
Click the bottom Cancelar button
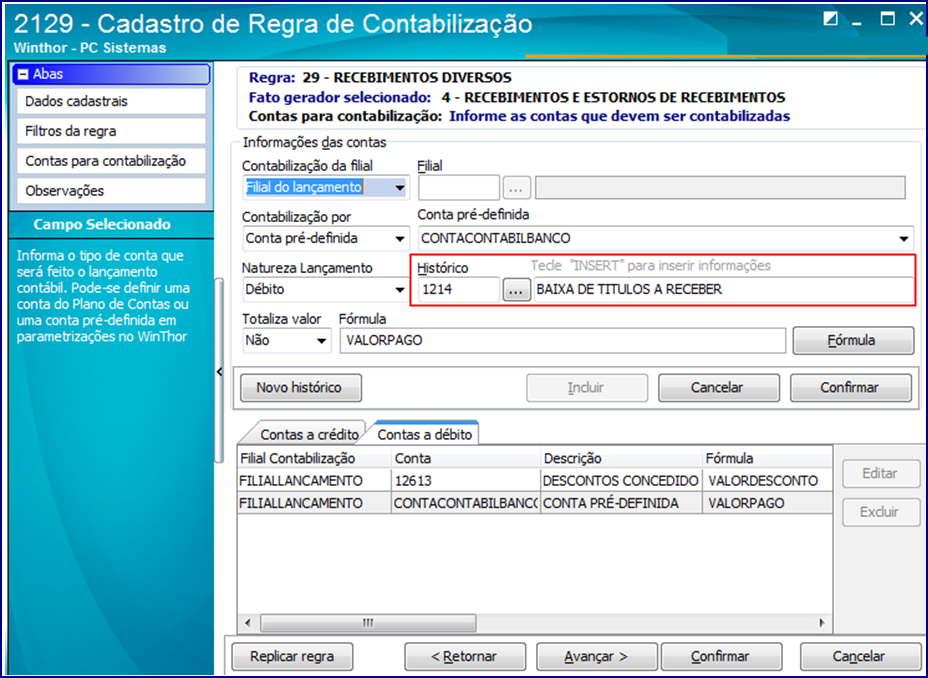tap(859, 657)
